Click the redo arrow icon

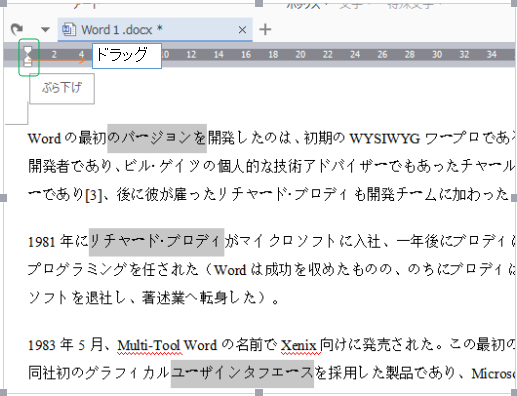click(x=16, y=29)
